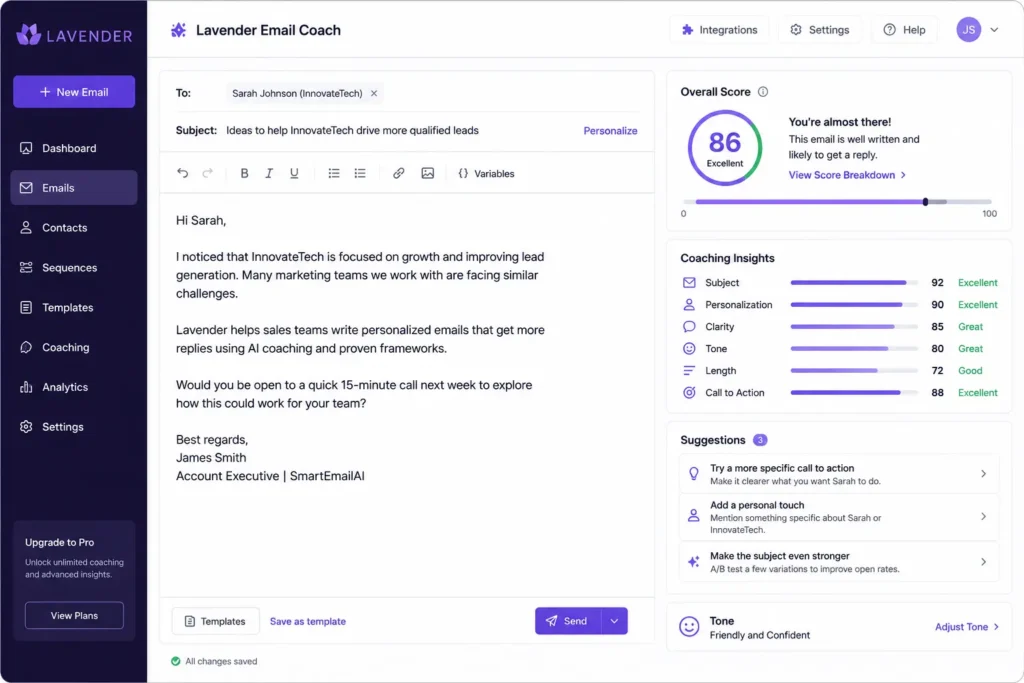Click the redo arrow icon

[208, 173]
